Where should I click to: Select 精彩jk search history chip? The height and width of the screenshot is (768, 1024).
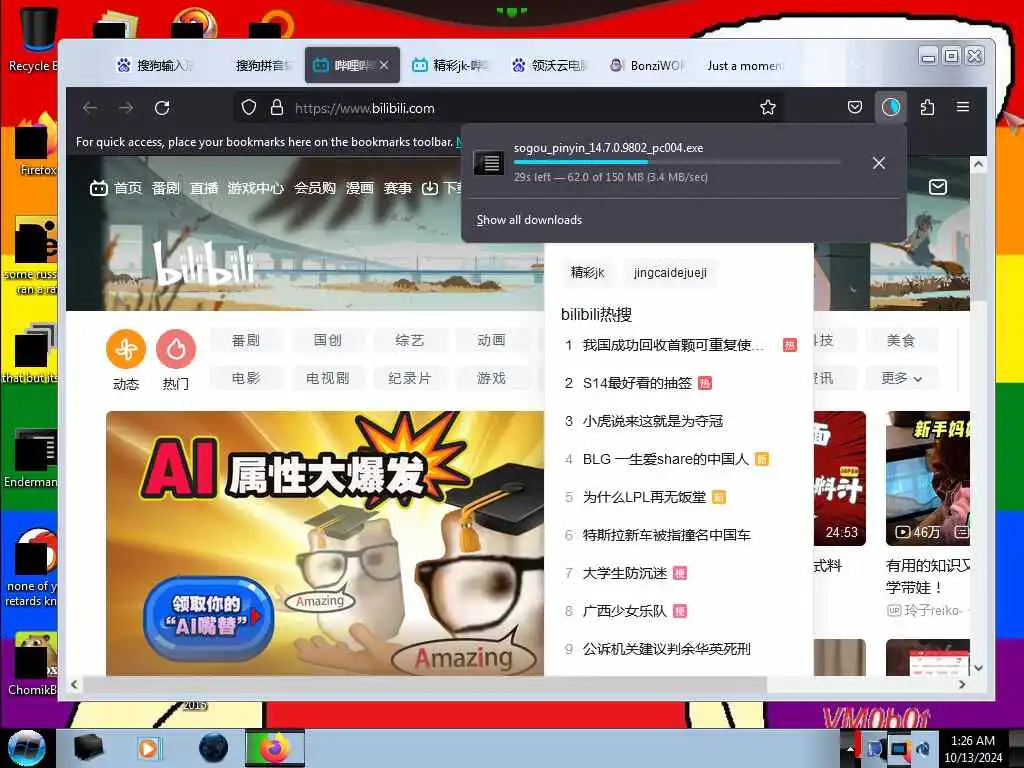click(x=587, y=272)
